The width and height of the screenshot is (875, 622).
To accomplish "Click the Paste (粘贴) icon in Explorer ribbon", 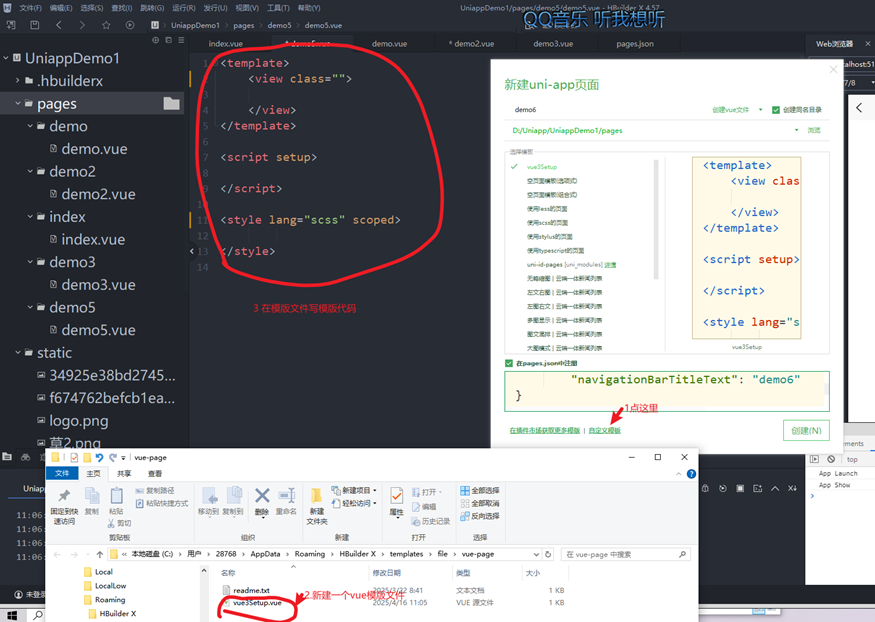I will [x=116, y=496].
